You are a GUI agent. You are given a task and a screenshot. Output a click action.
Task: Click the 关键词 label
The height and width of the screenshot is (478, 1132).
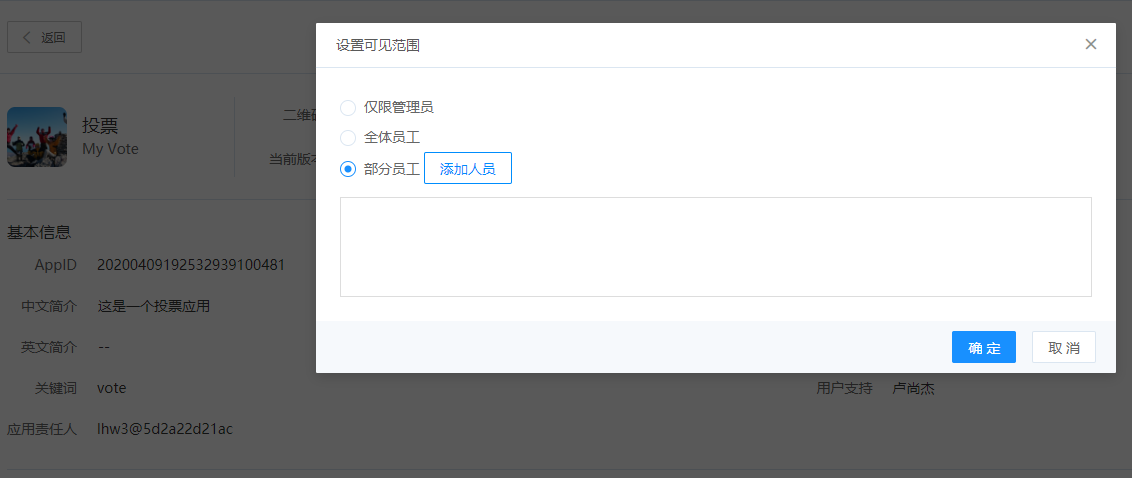56,388
